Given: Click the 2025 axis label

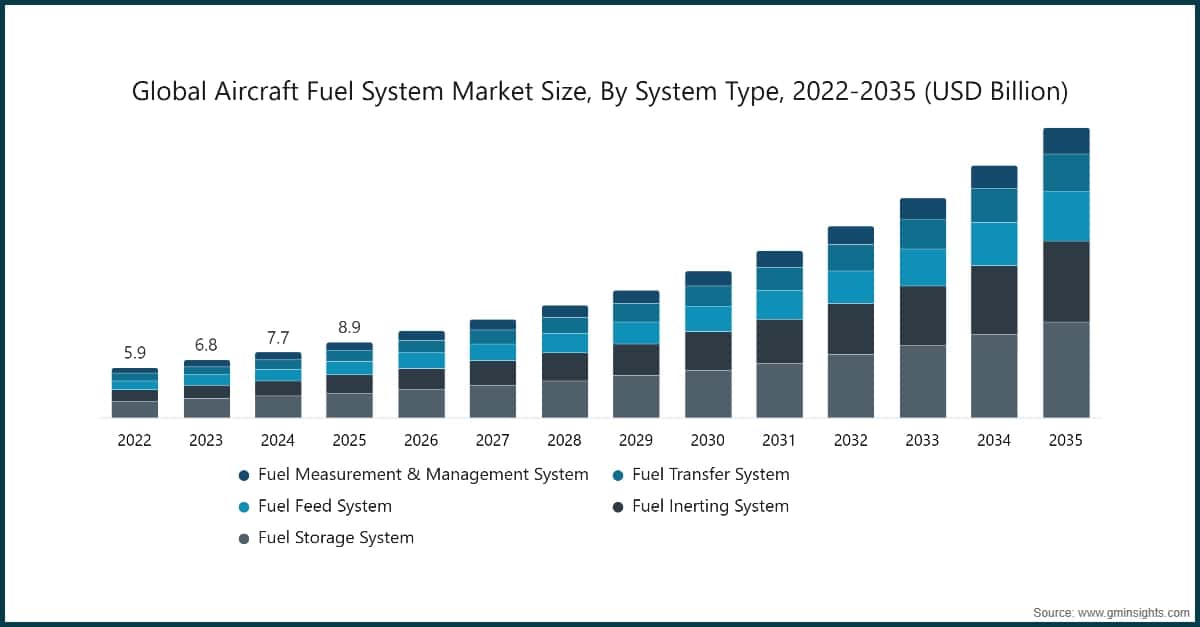Looking at the screenshot, I should [349, 440].
